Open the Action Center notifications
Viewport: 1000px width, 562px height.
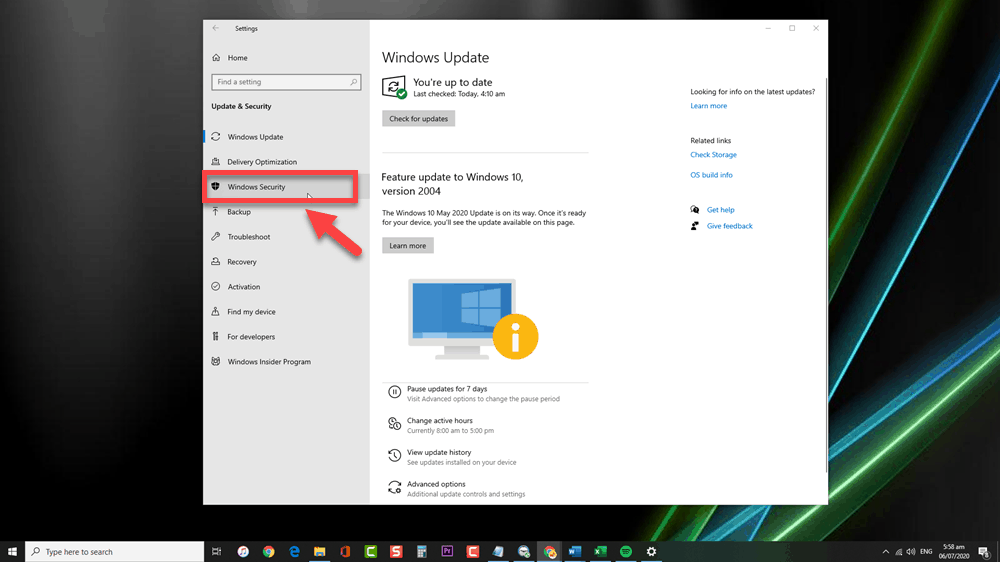pos(984,552)
